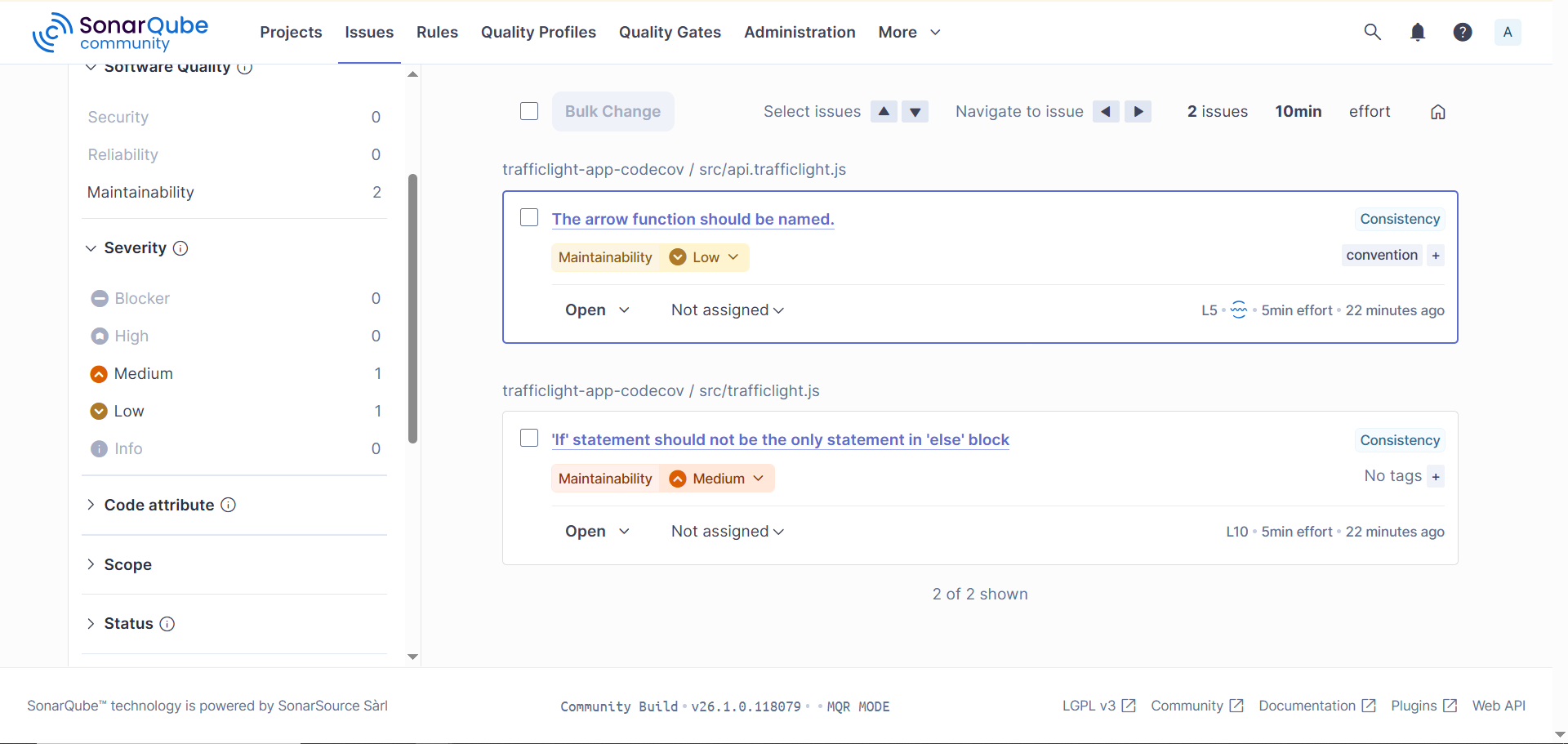Click Severity info circle icon

[x=181, y=248]
